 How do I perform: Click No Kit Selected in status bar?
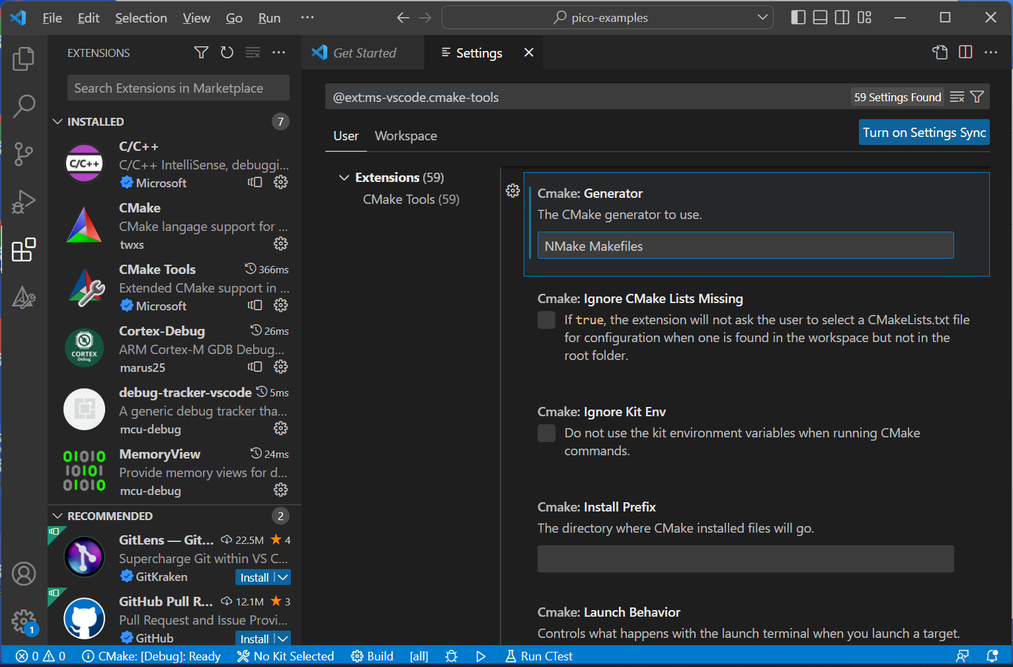[x=285, y=656]
